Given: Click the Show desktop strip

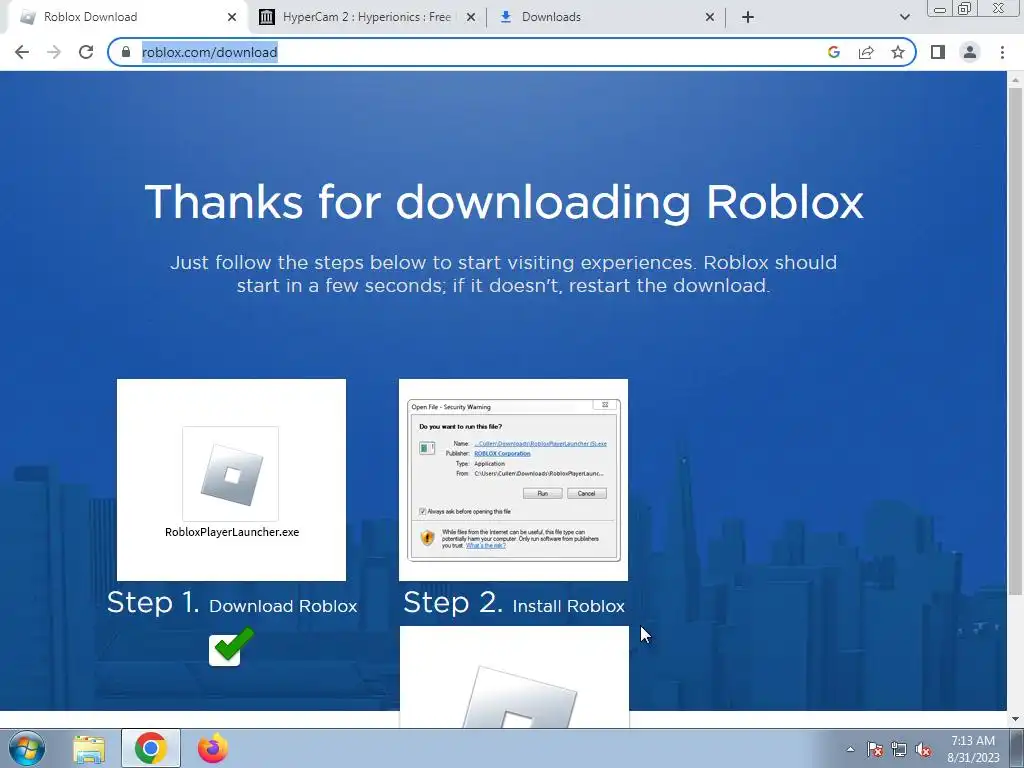Looking at the screenshot, I should point(1017,748).
